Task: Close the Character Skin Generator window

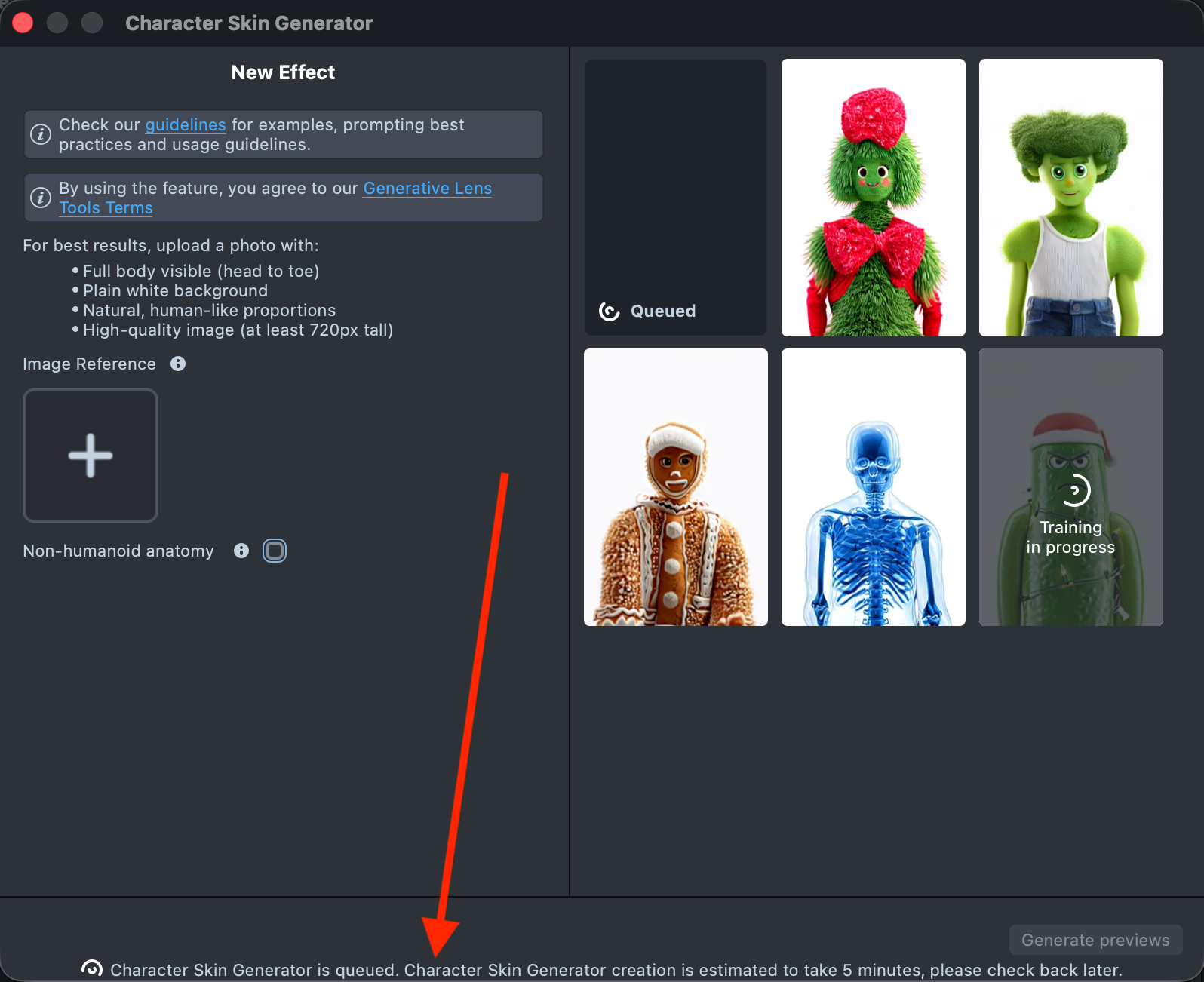Action: pyautogui.click(x=23, y=23)
